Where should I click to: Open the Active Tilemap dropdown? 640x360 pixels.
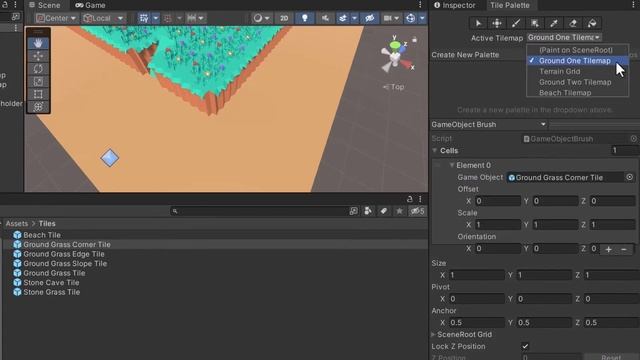coord(564,38)
